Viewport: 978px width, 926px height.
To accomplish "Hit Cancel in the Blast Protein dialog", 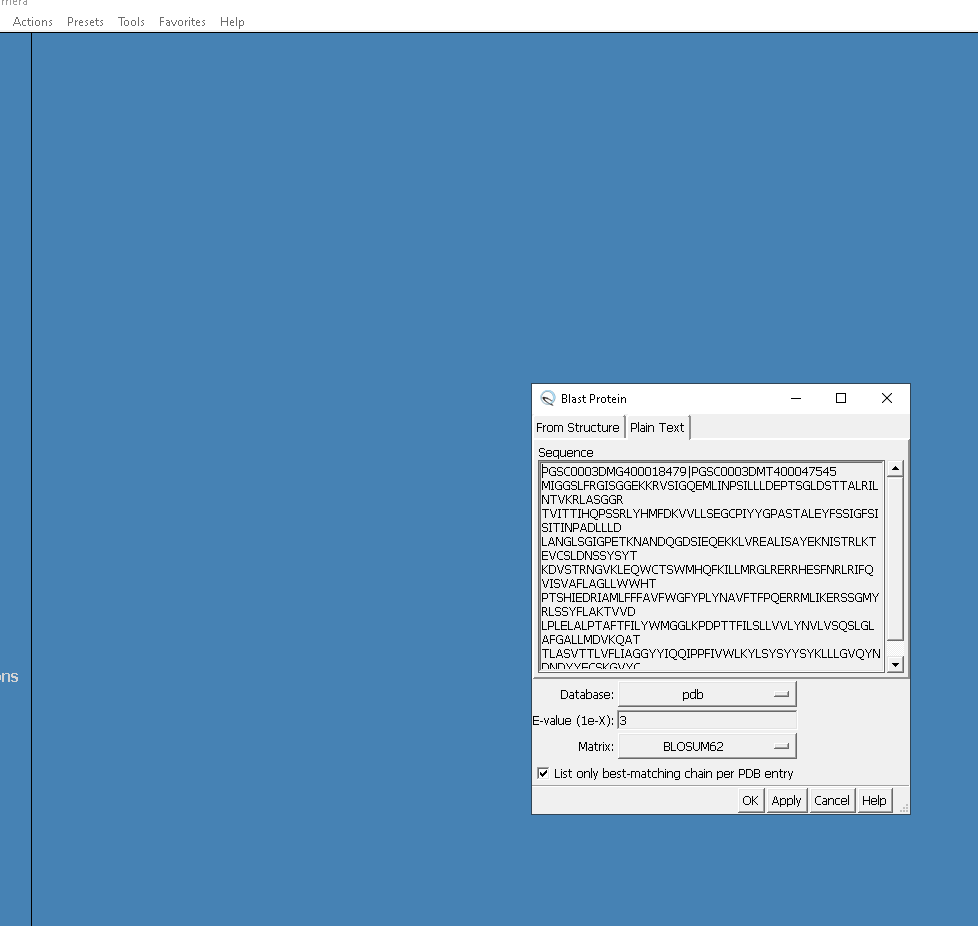I will coord(831,800).
